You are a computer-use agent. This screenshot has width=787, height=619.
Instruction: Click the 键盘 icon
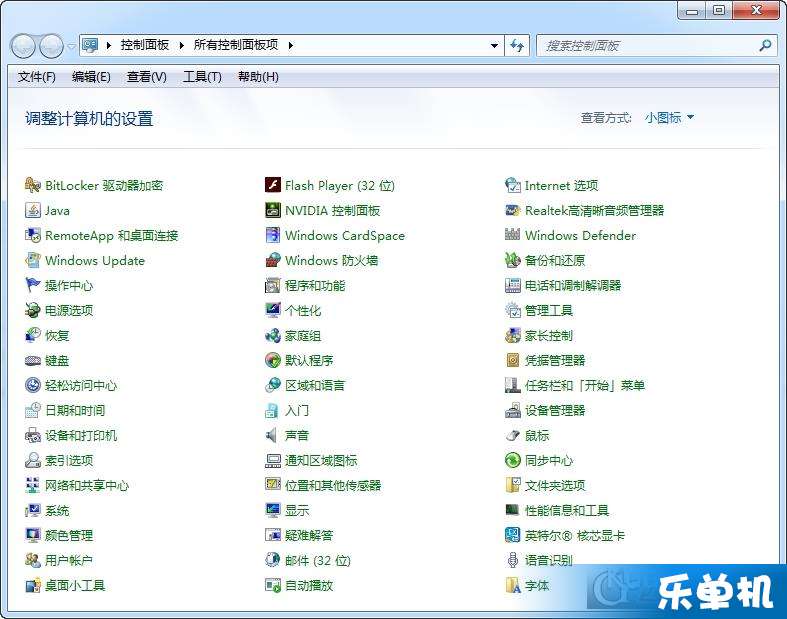click(33, 360)
